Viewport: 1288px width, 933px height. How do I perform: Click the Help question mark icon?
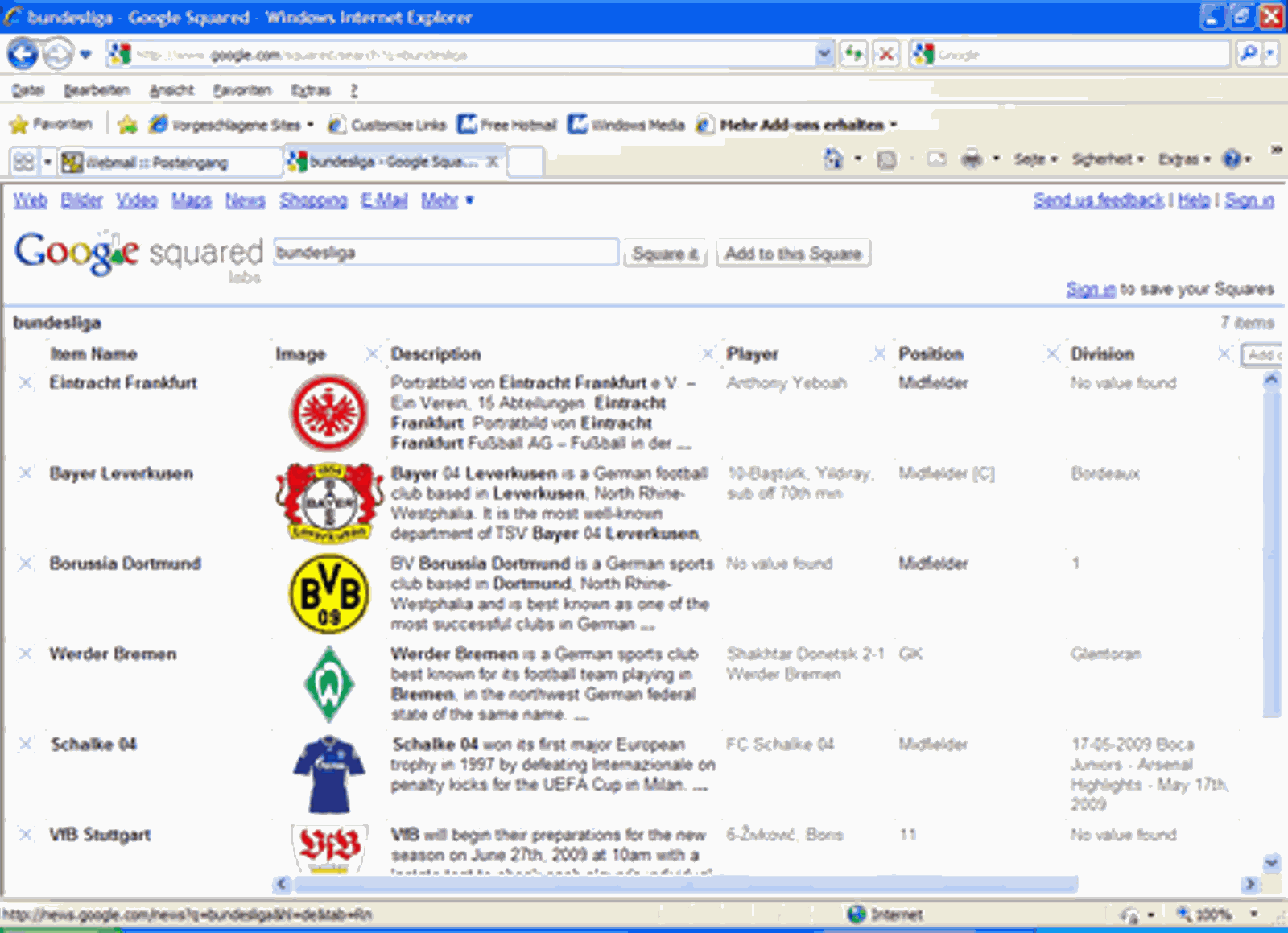tap(1232, 159)
